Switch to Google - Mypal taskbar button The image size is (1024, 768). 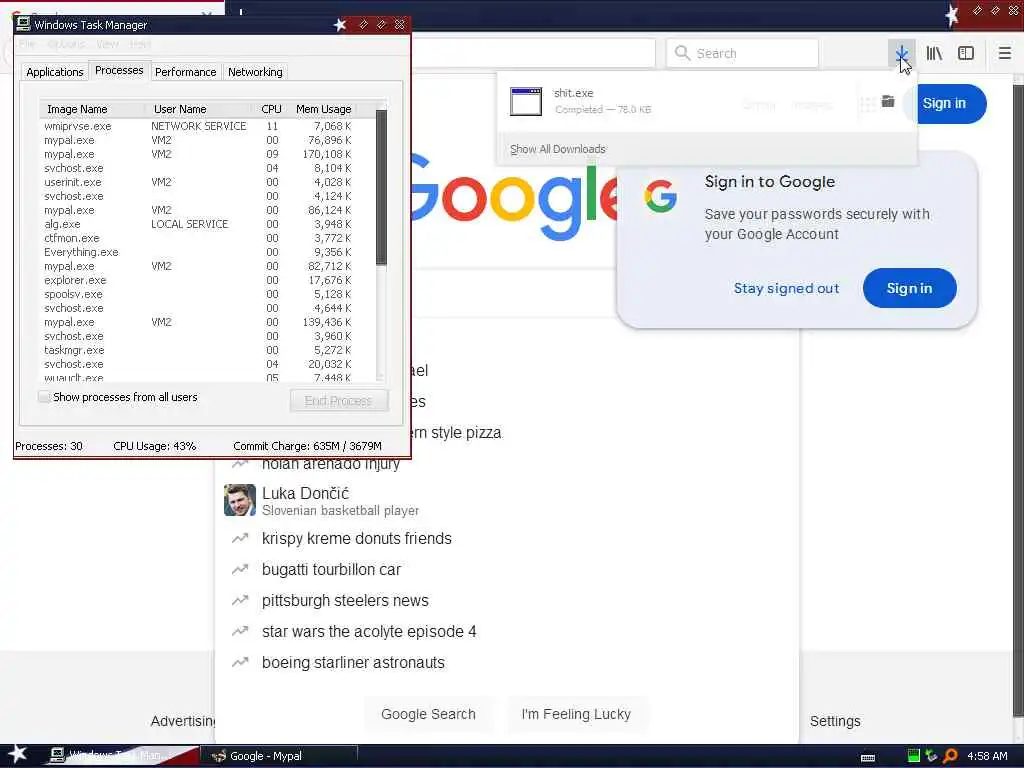(279, 756)
